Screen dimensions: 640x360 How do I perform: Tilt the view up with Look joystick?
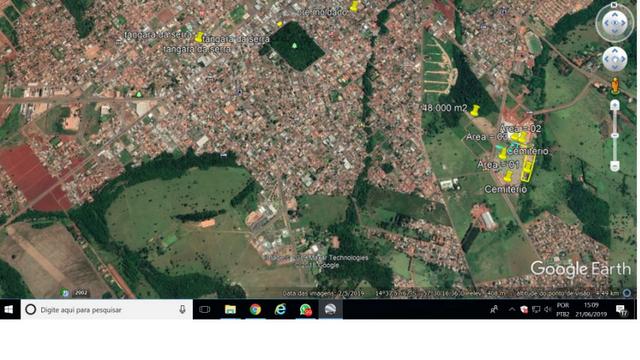(x=615, y=15)
